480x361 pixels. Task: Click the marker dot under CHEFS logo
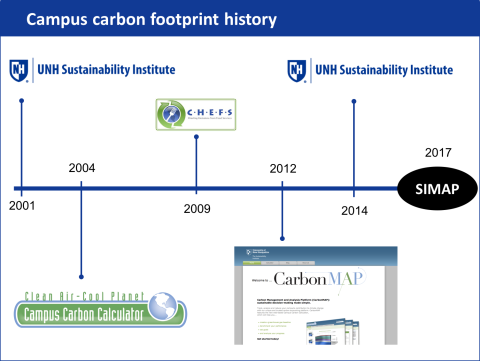(x=196, y=137)
